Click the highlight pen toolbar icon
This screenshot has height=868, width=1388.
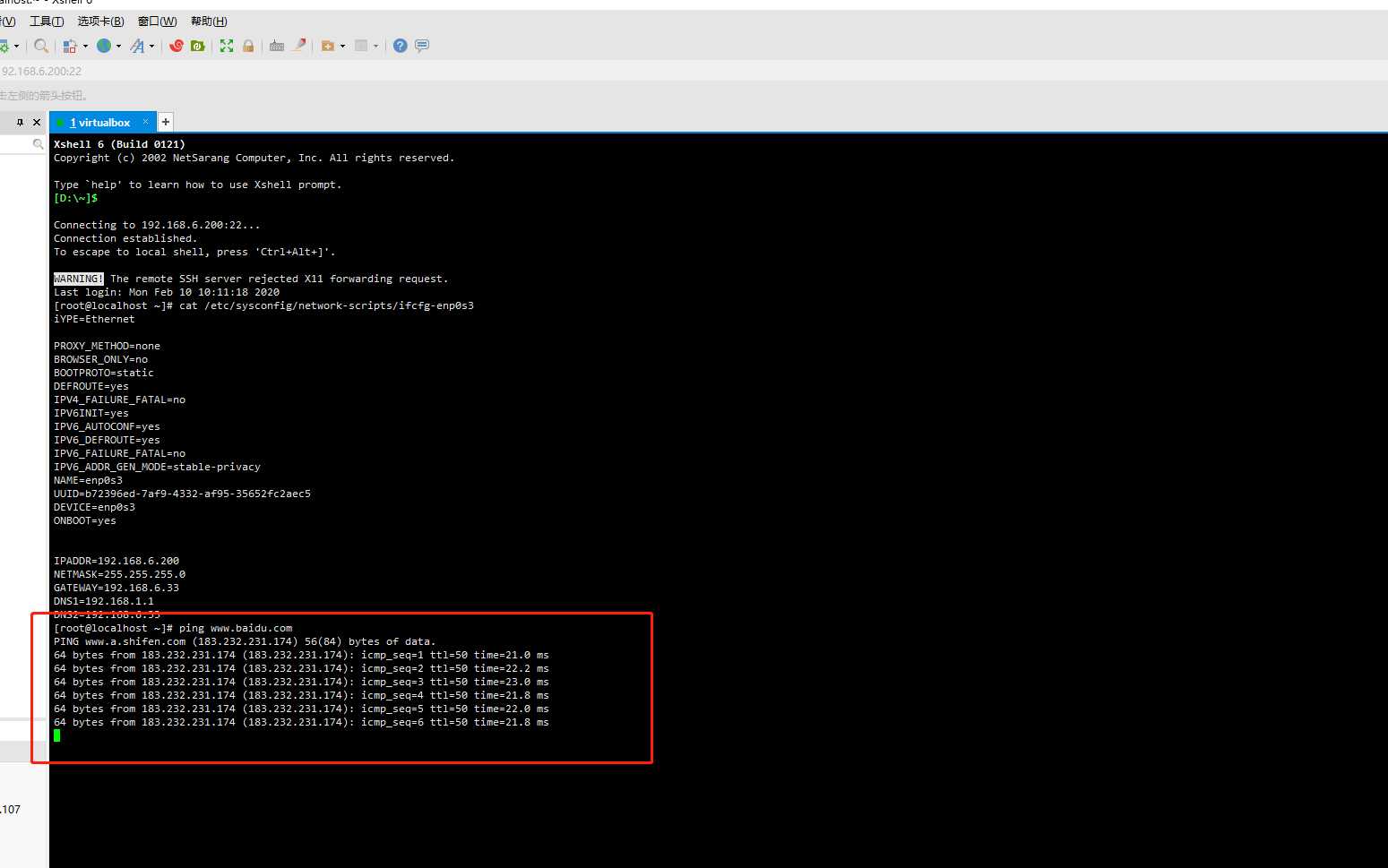(299, 45)
